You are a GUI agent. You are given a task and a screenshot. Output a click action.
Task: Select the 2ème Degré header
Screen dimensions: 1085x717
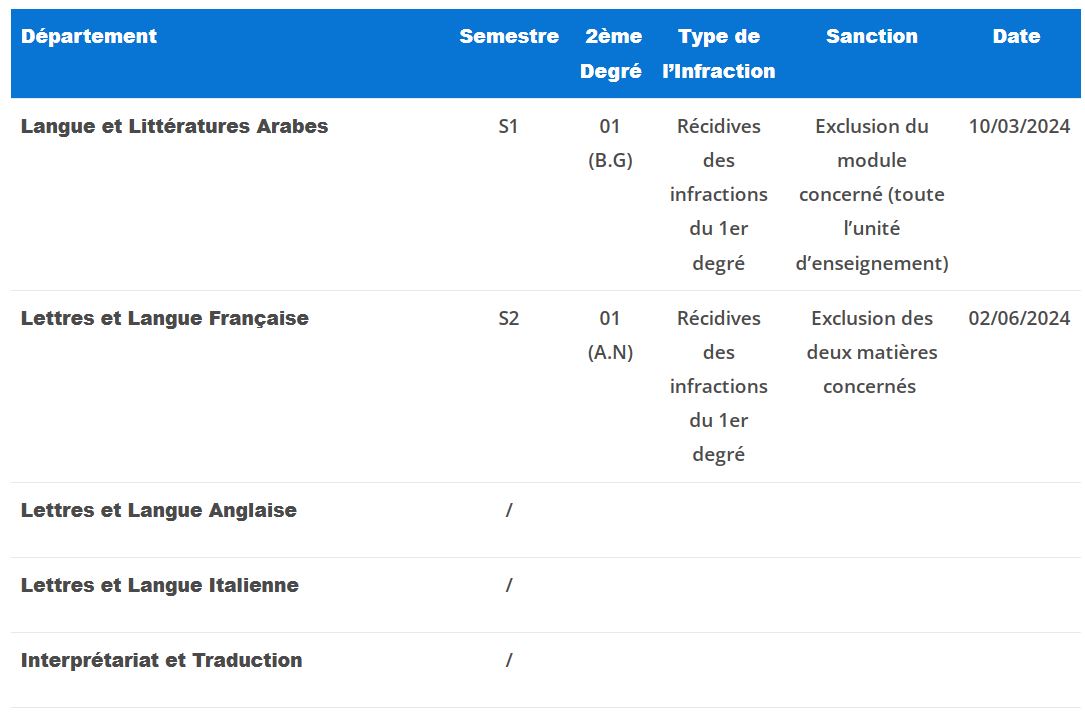[610, 53]
